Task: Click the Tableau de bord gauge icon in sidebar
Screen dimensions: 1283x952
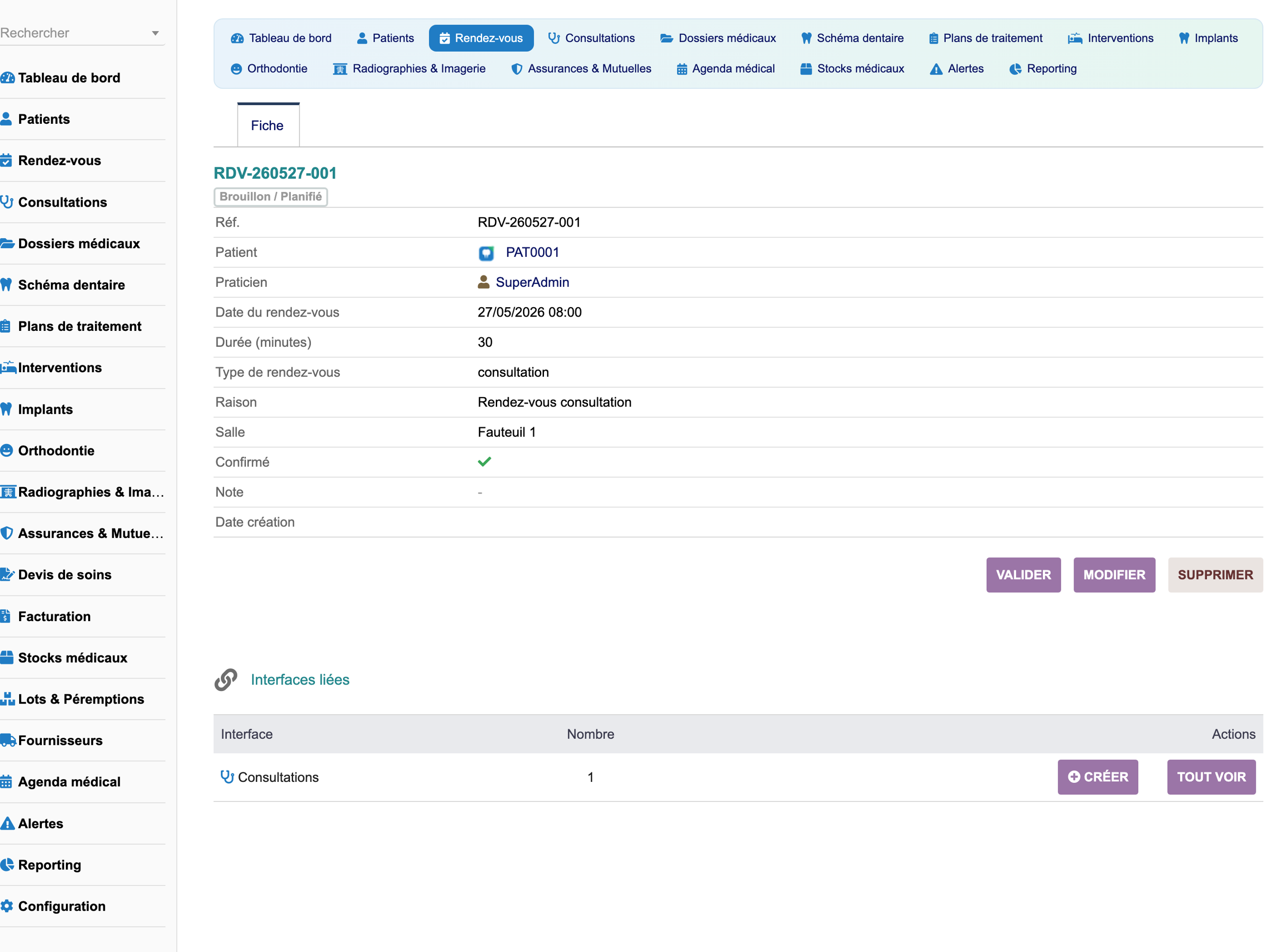Action: click(x=7, y=78)
